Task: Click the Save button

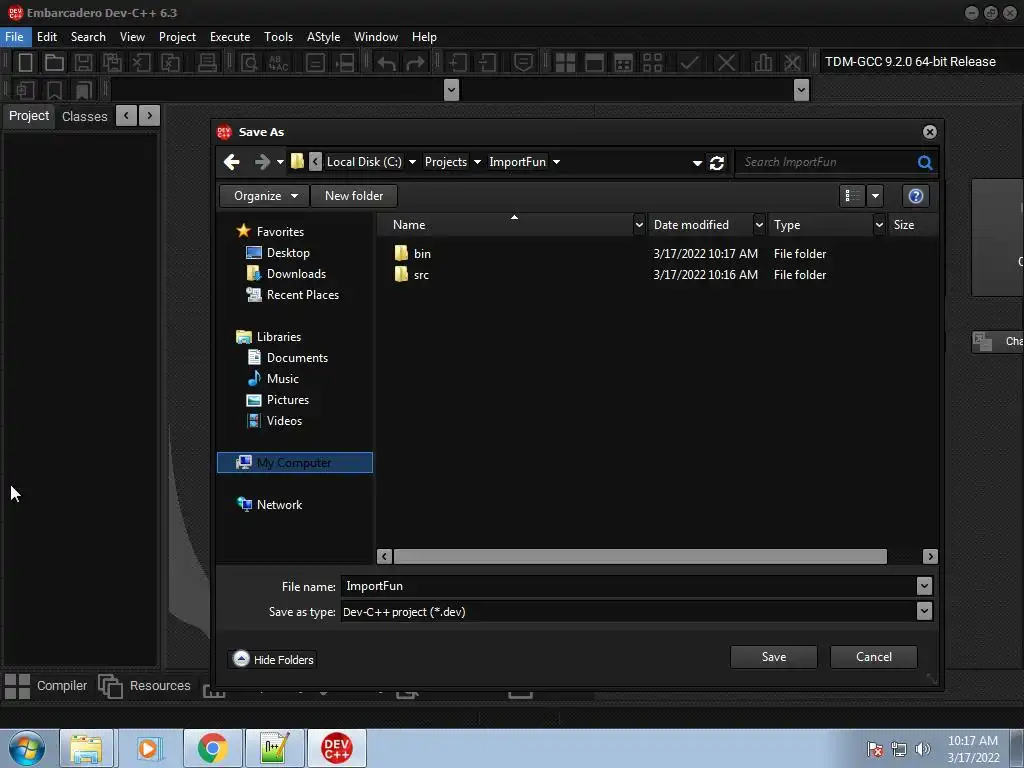Action: tap(774, 657)
